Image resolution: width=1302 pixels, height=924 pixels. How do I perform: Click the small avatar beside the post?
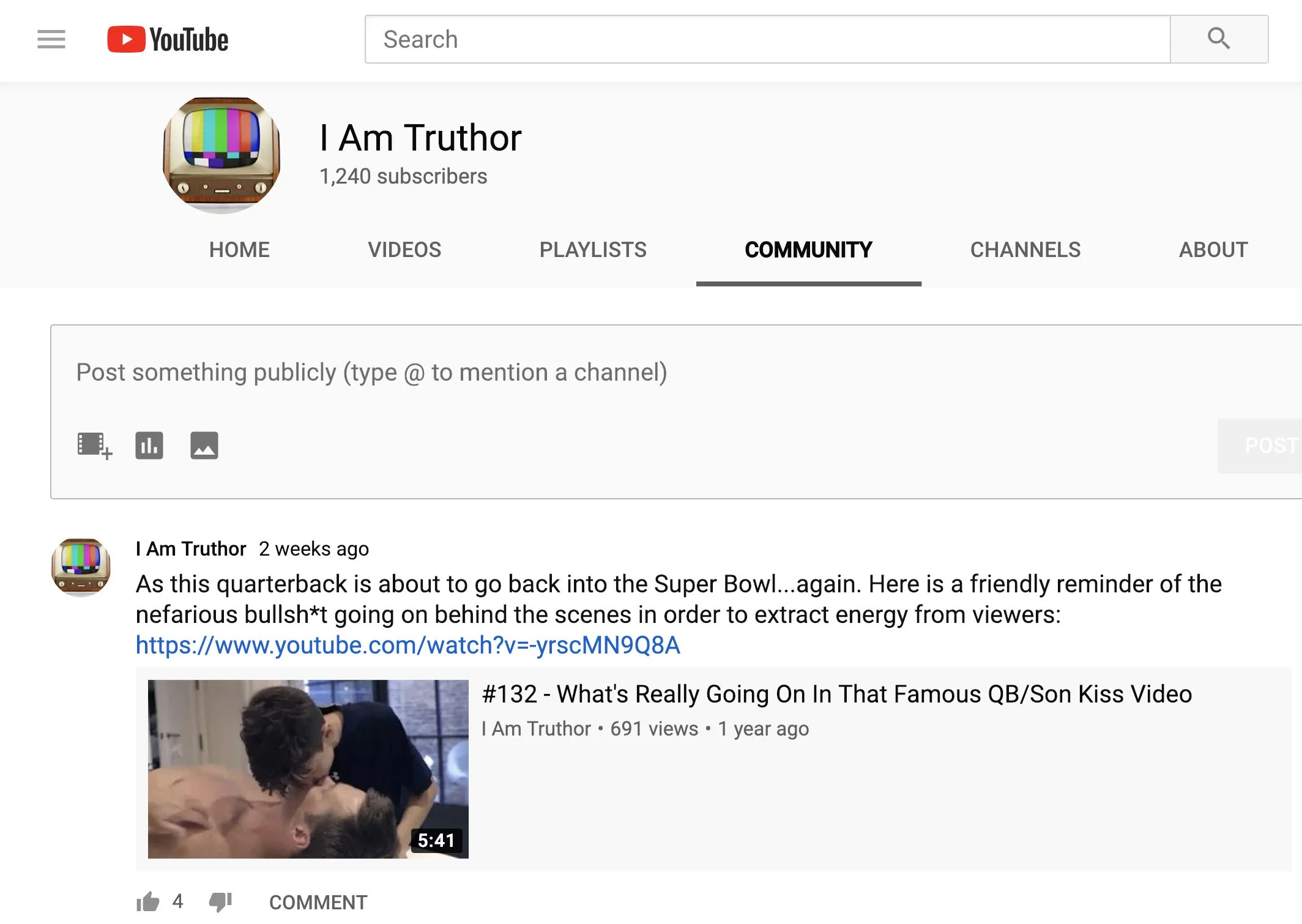(81, 567)
